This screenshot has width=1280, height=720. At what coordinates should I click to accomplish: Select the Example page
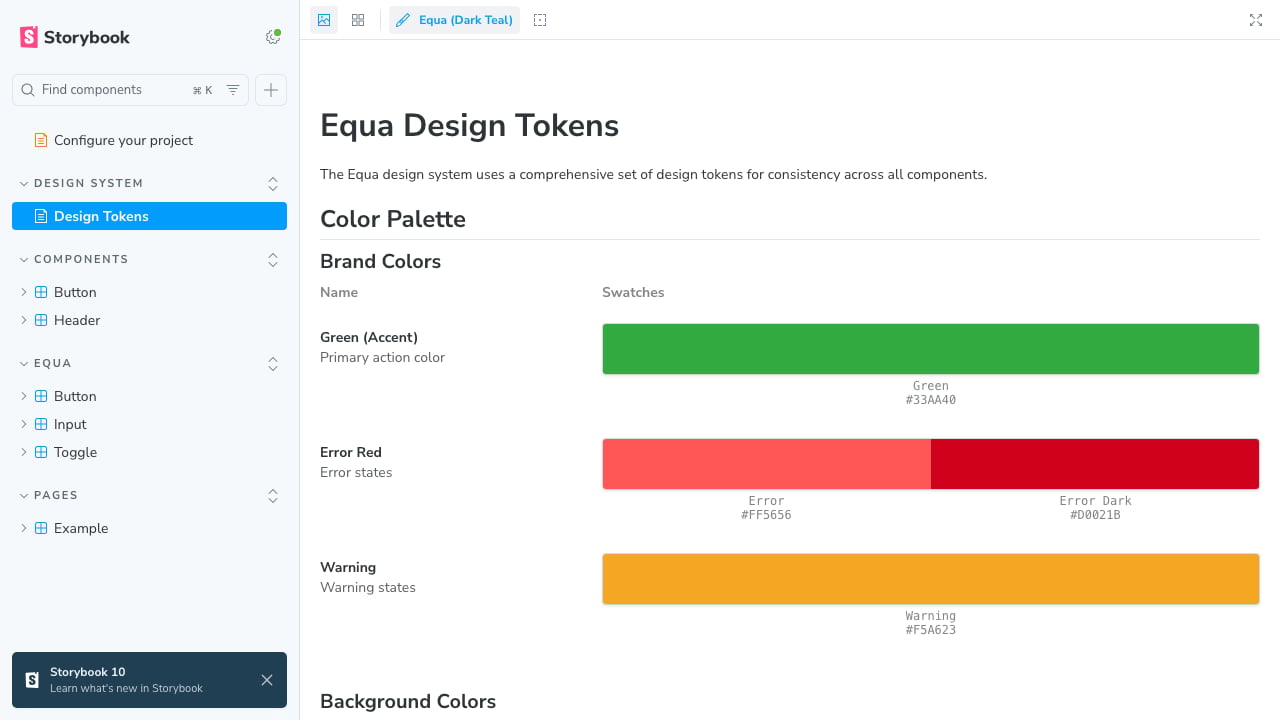[149, 528]
